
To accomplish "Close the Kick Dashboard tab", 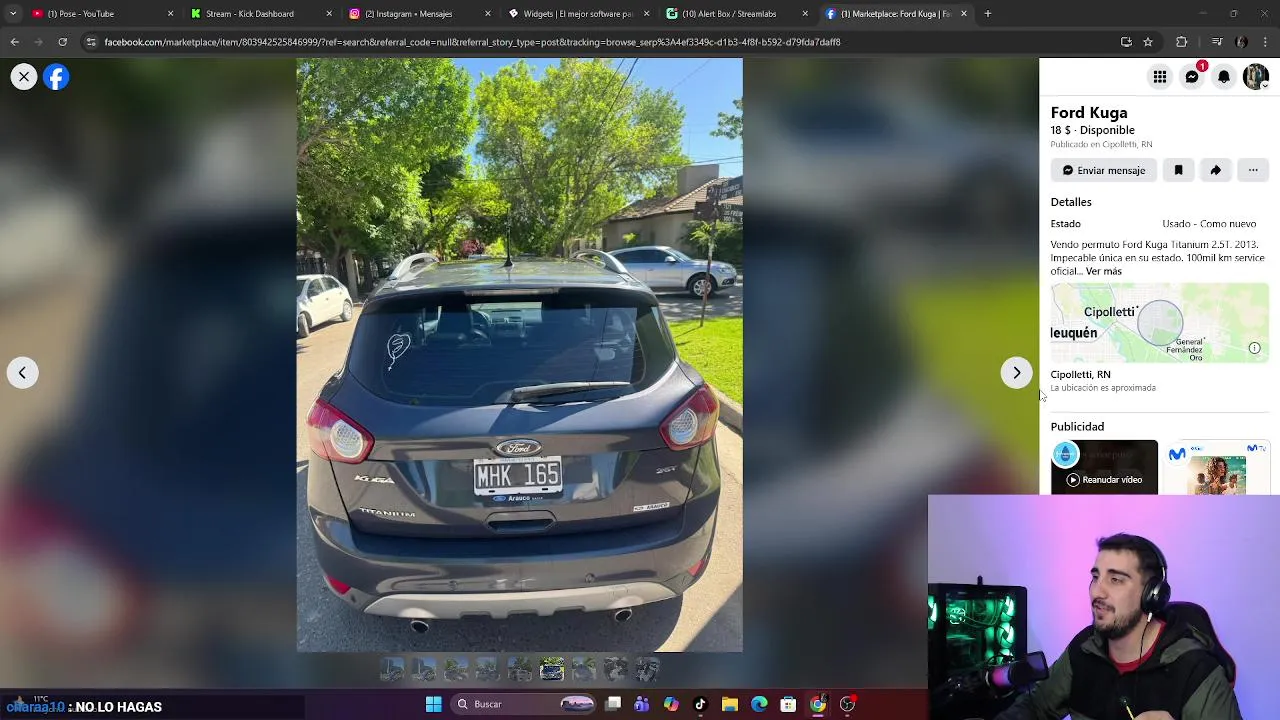I will (329, 14).
